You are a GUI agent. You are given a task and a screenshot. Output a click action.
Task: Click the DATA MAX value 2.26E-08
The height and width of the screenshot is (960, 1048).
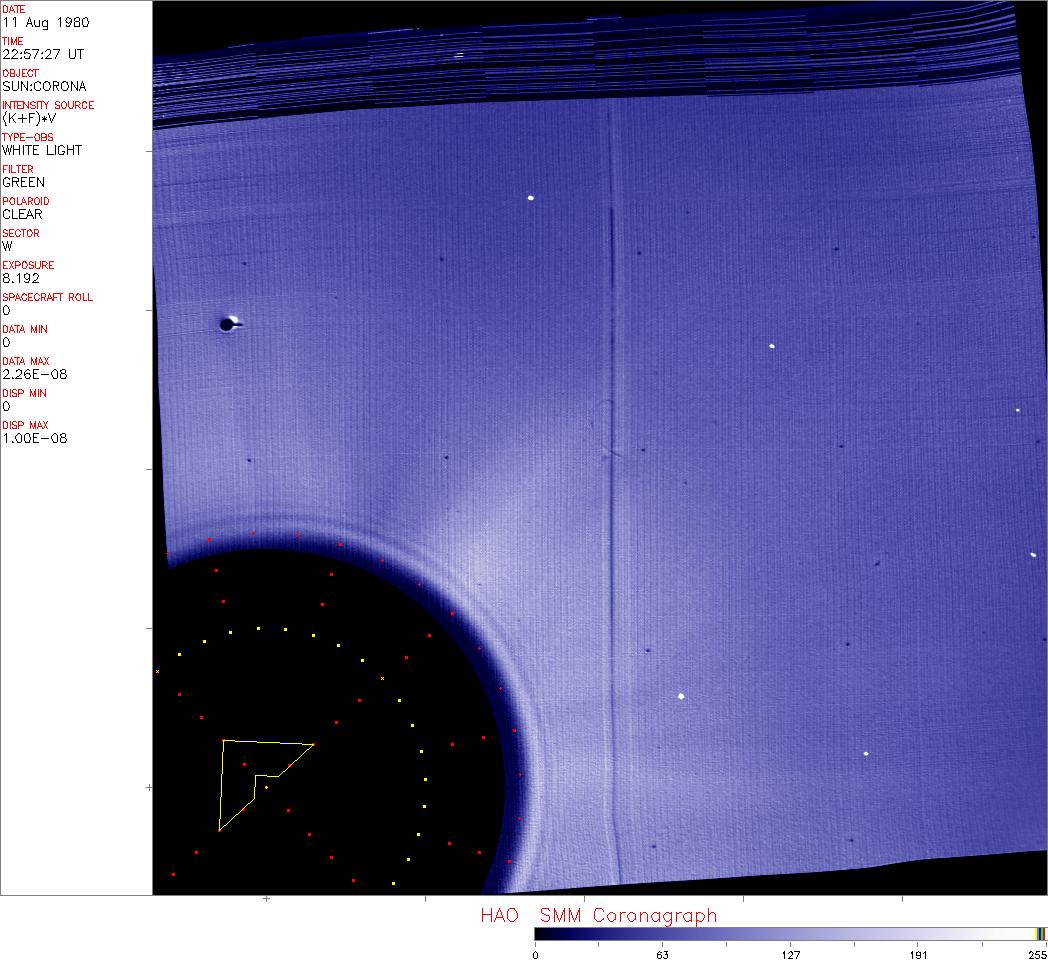click(x=35, y=374)
